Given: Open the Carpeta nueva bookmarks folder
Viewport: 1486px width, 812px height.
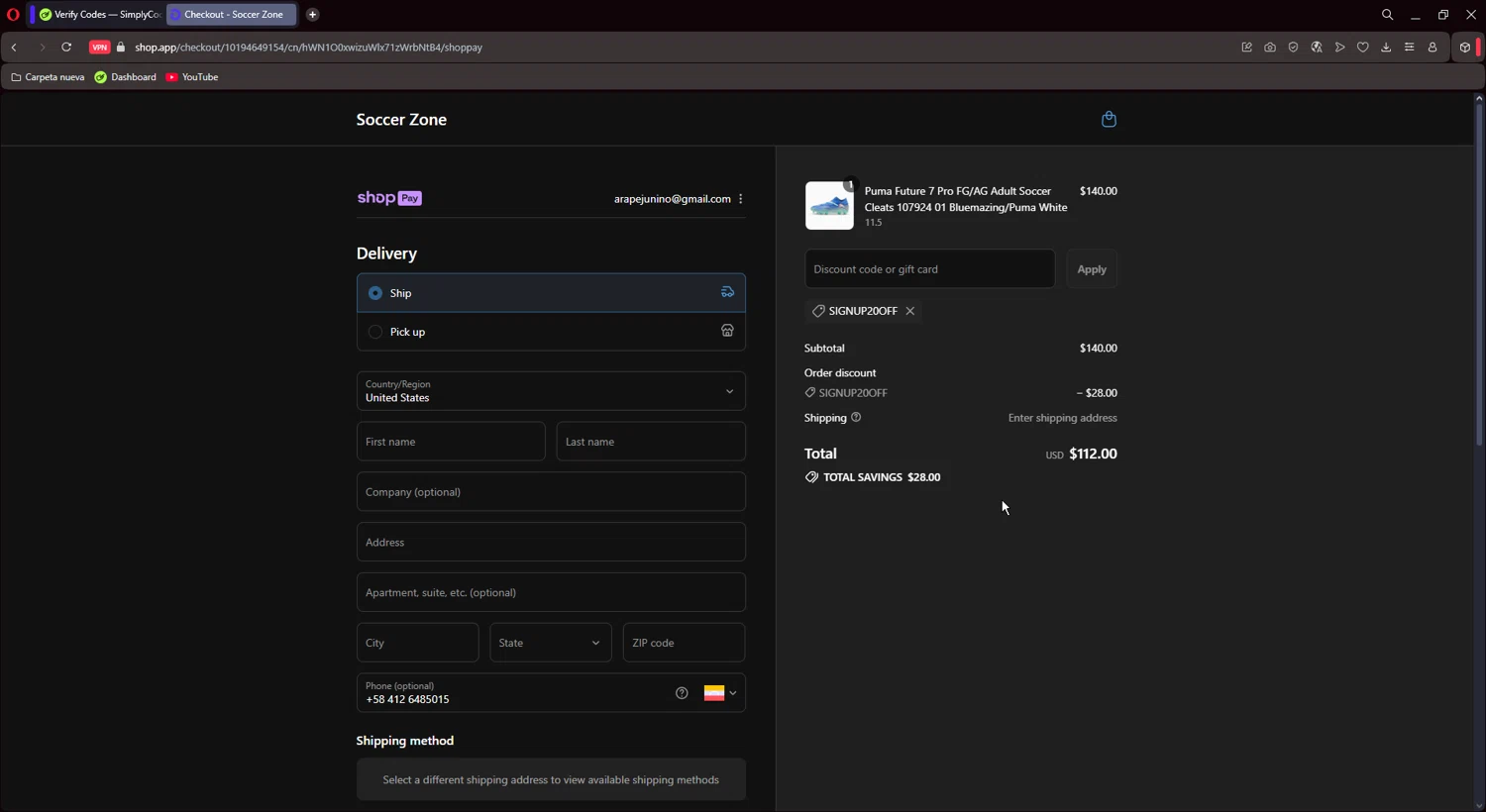Looking at the screenshot, I should (48, 77).
